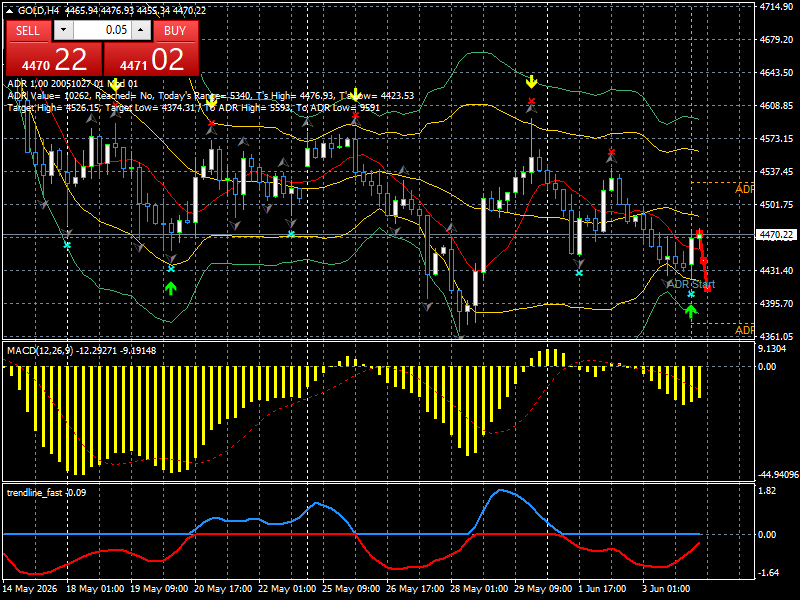Screen dimensions: 800x600
Task: Click price scale value 4431.40
Action: 777,270
